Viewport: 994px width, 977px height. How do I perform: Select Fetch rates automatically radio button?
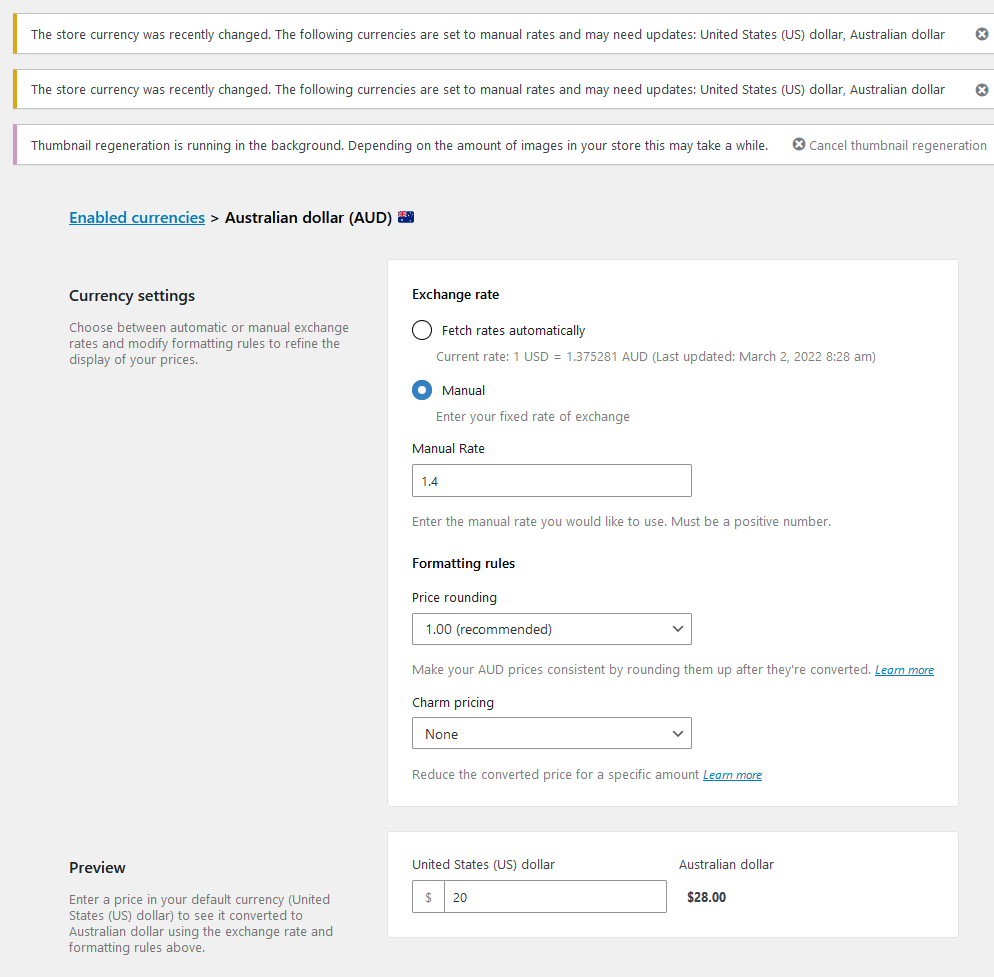tap(422, 330)
